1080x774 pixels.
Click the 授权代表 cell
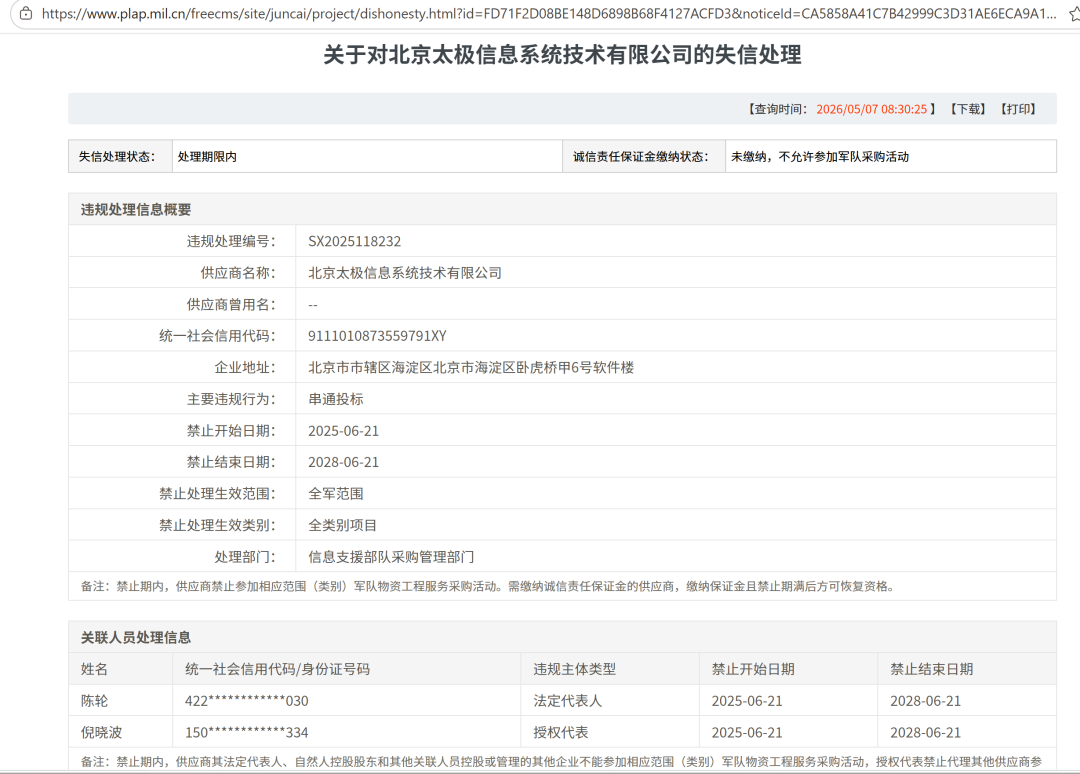point(561,733)
